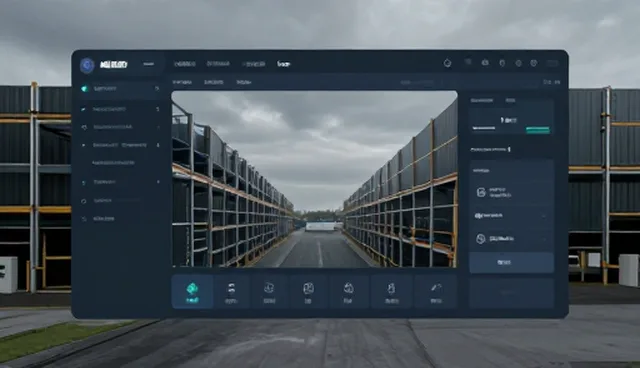Viewport: 640px width, 368px height.
Task: Click the cloud icon in the header
Action: (x=485, y=63)
